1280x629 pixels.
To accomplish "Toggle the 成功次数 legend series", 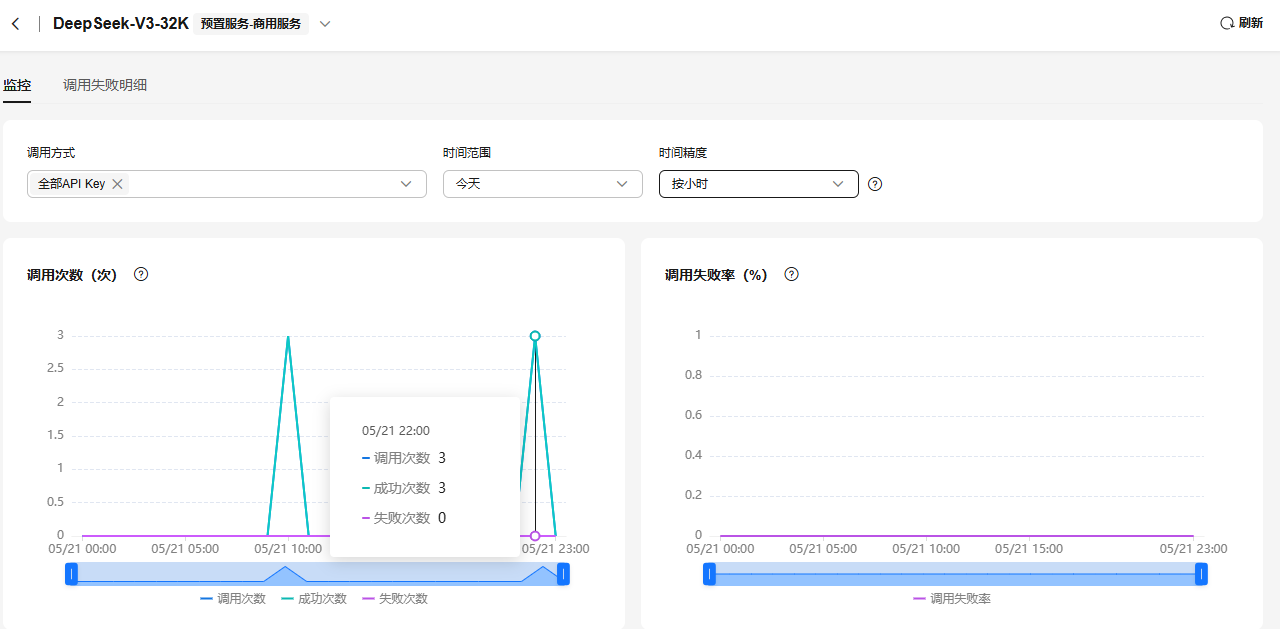I will tap(314, 598).
